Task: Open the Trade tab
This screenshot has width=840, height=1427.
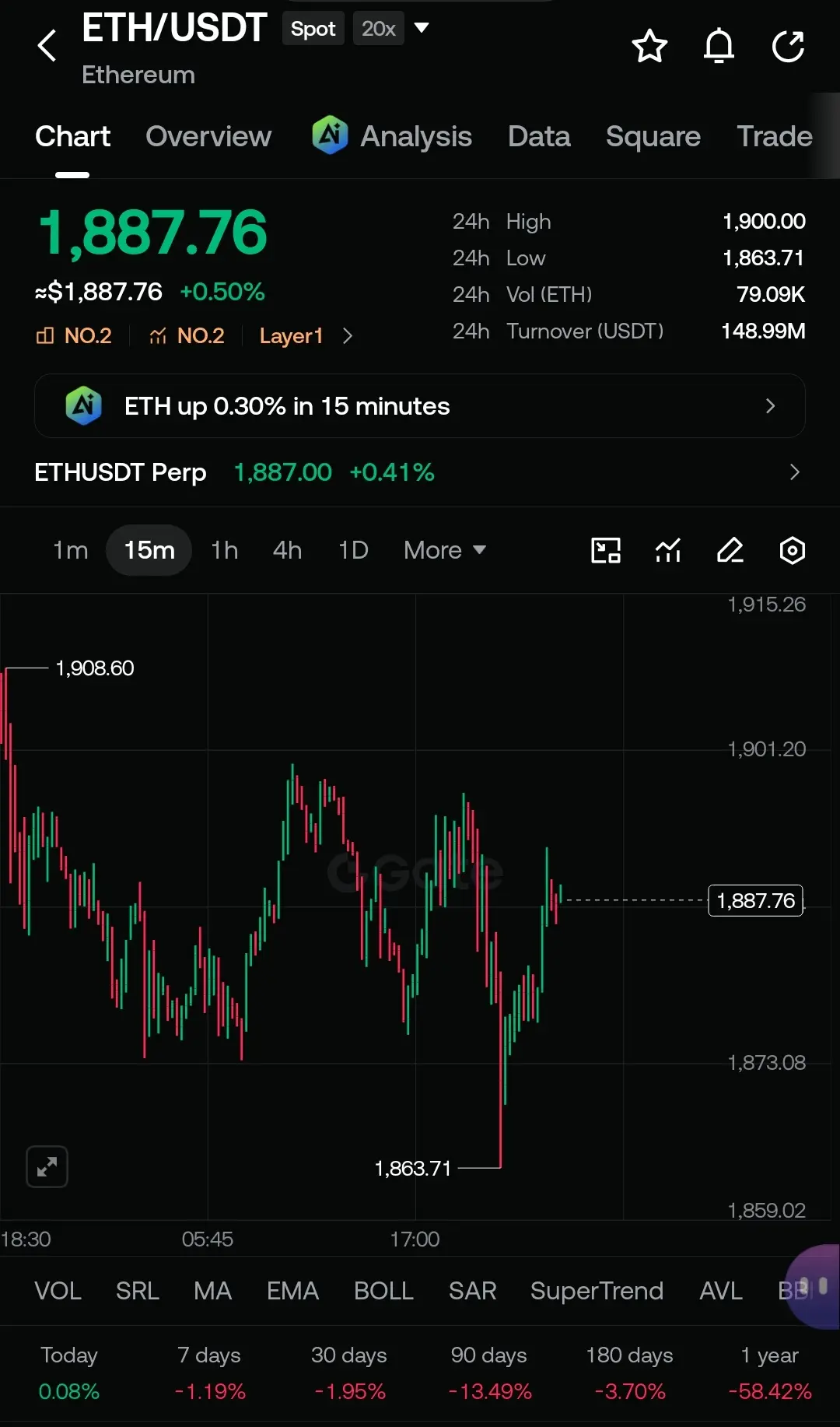Action: point(775,137)
